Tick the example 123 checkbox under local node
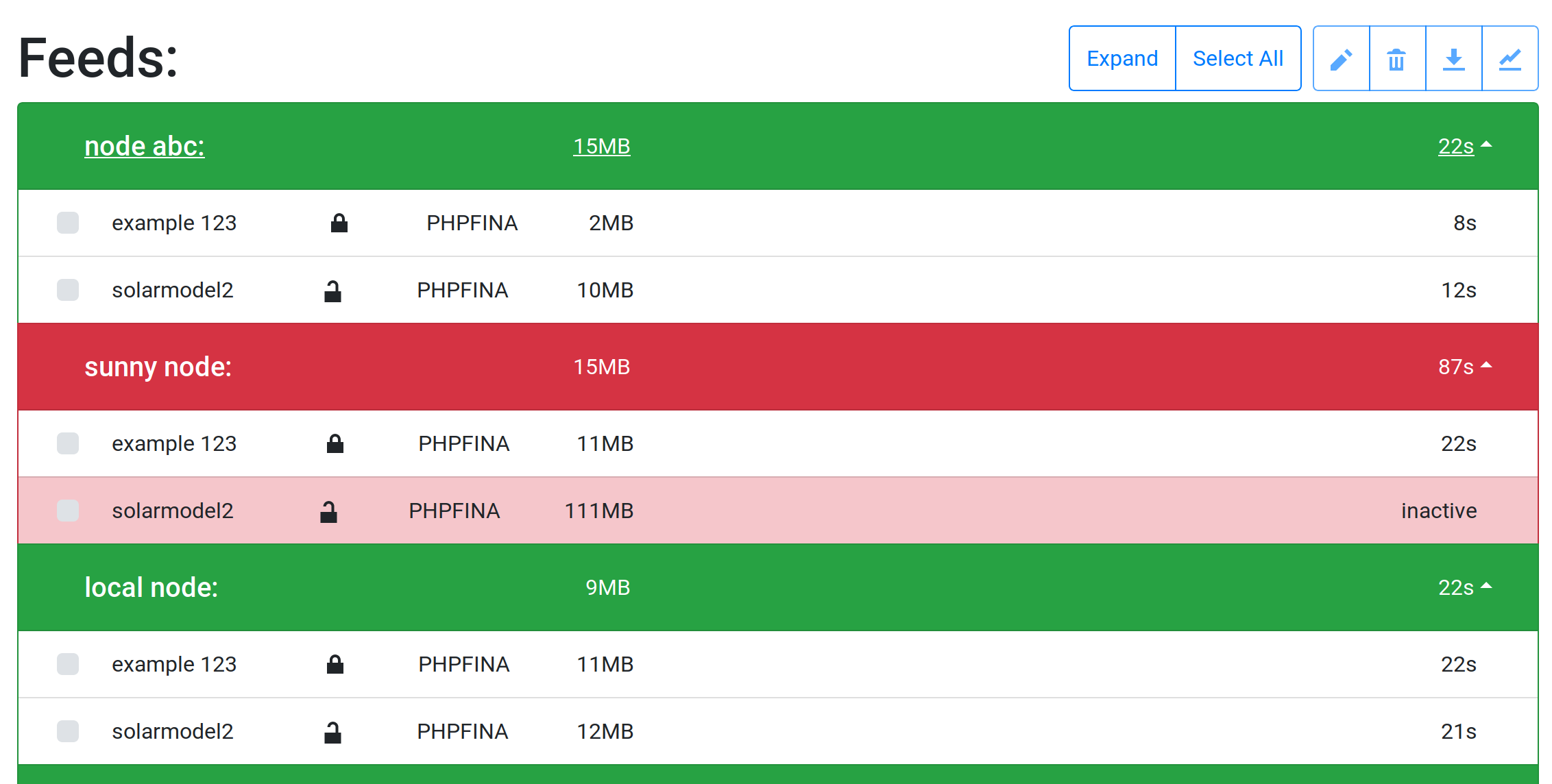 point(68,664)
